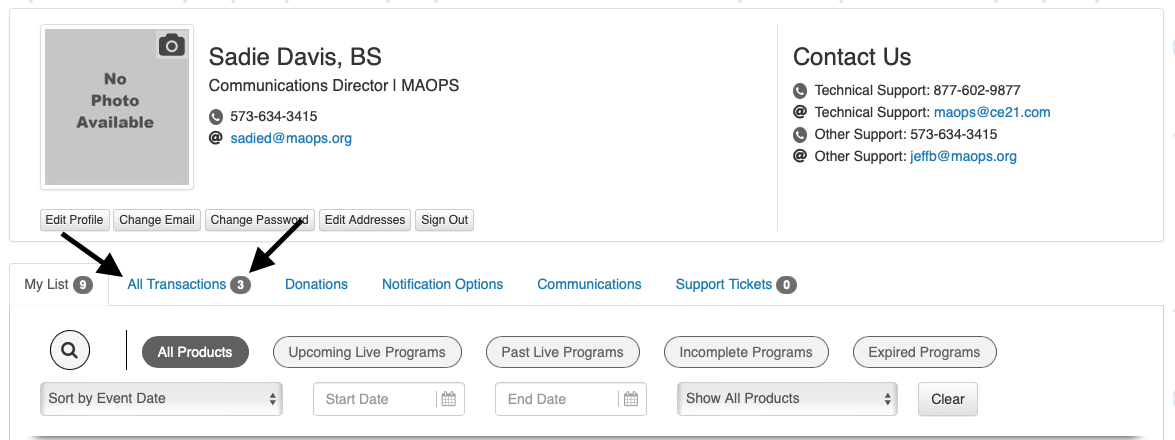Click the Start Date input field
1175x440 pixels.
(389, 399)
